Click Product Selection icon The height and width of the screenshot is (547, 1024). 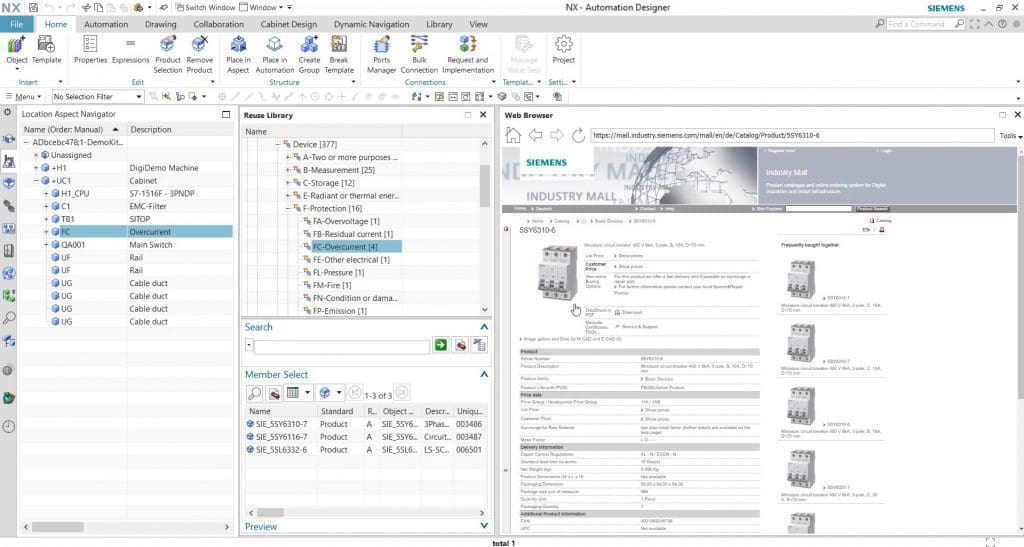(x=168, y=44)
